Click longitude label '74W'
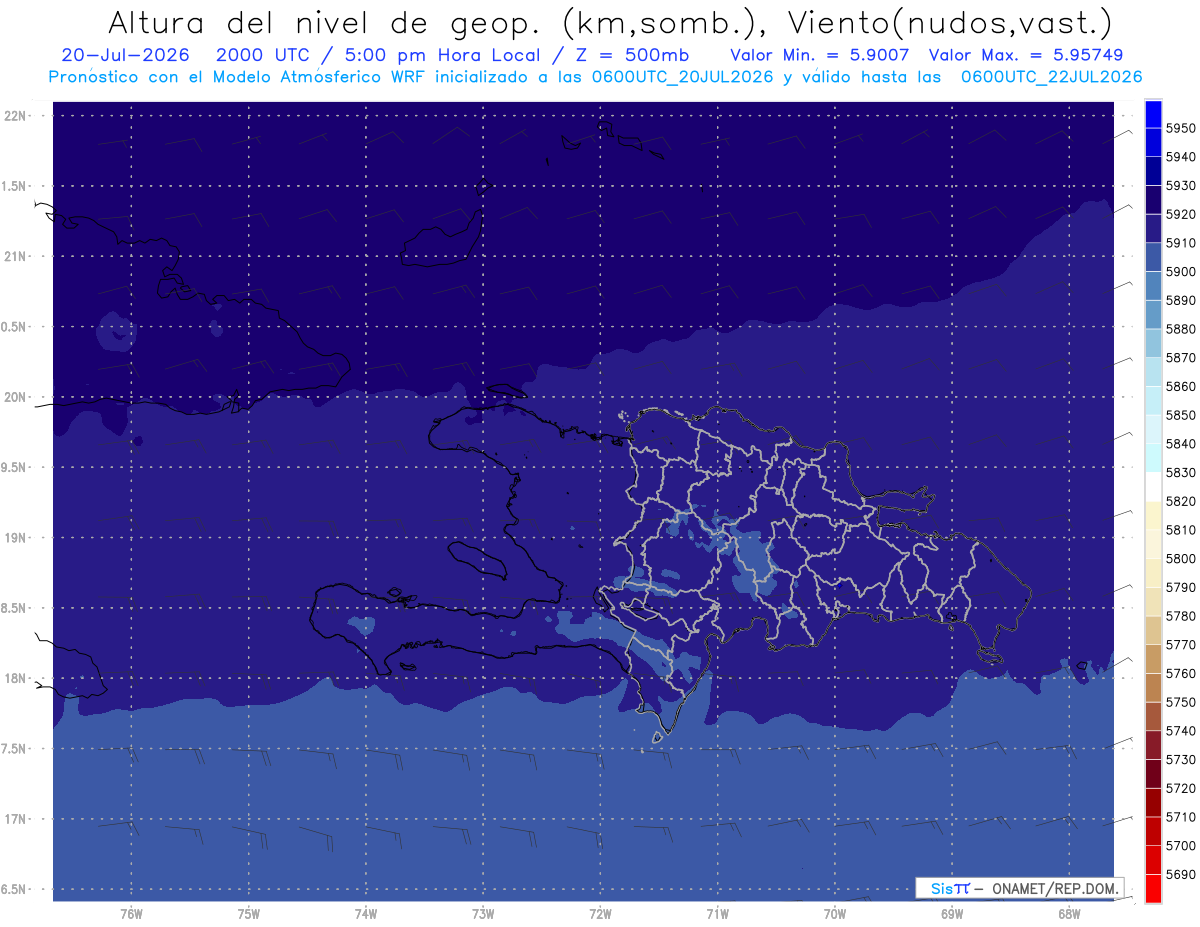The image size is (1200, 927). [366, 913]
